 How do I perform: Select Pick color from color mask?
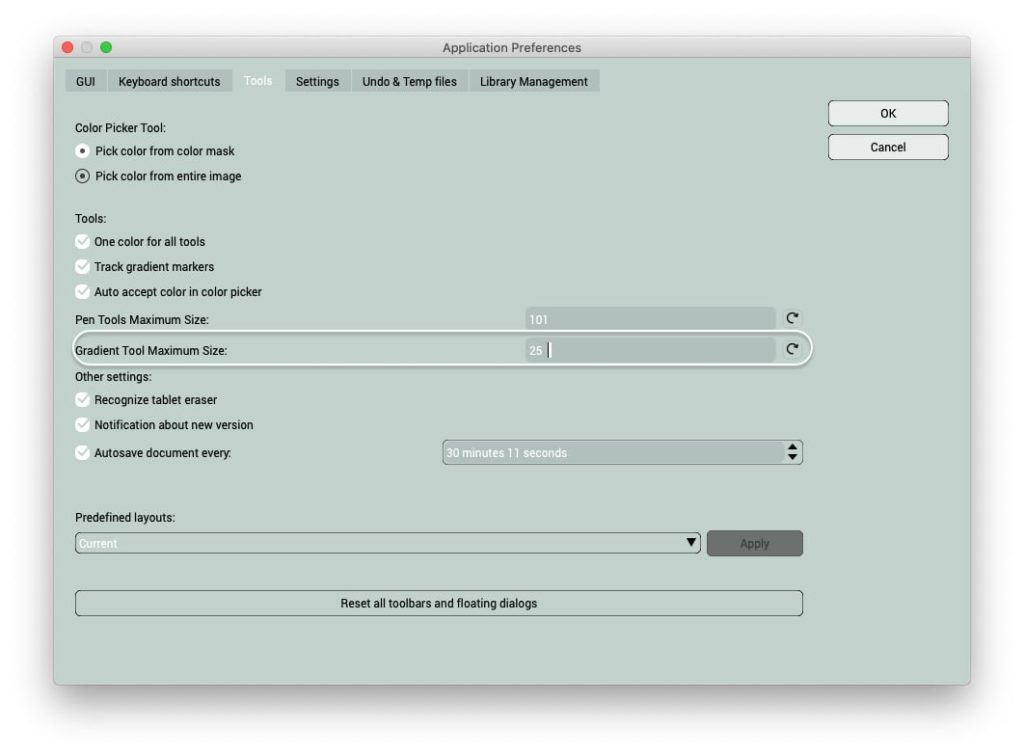coord(82,151)
